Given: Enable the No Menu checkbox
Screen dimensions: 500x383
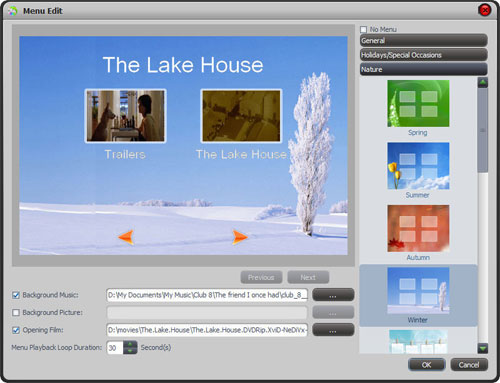Looking at the screenshot, I should coord(363,29).
